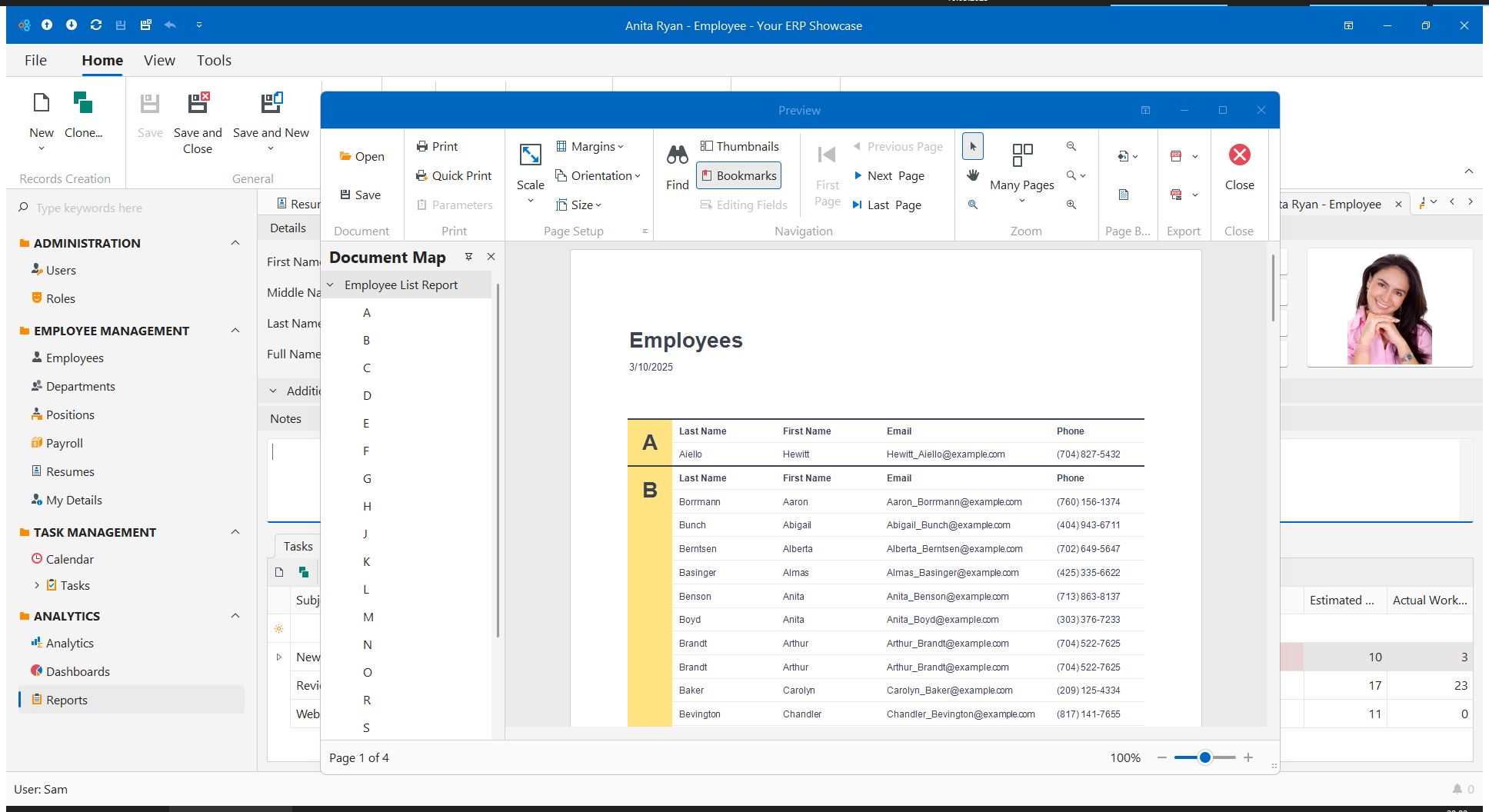Adjust the zoom slider handle
The width and height of the screenshot is (1489, 812).
[1205, 757]
